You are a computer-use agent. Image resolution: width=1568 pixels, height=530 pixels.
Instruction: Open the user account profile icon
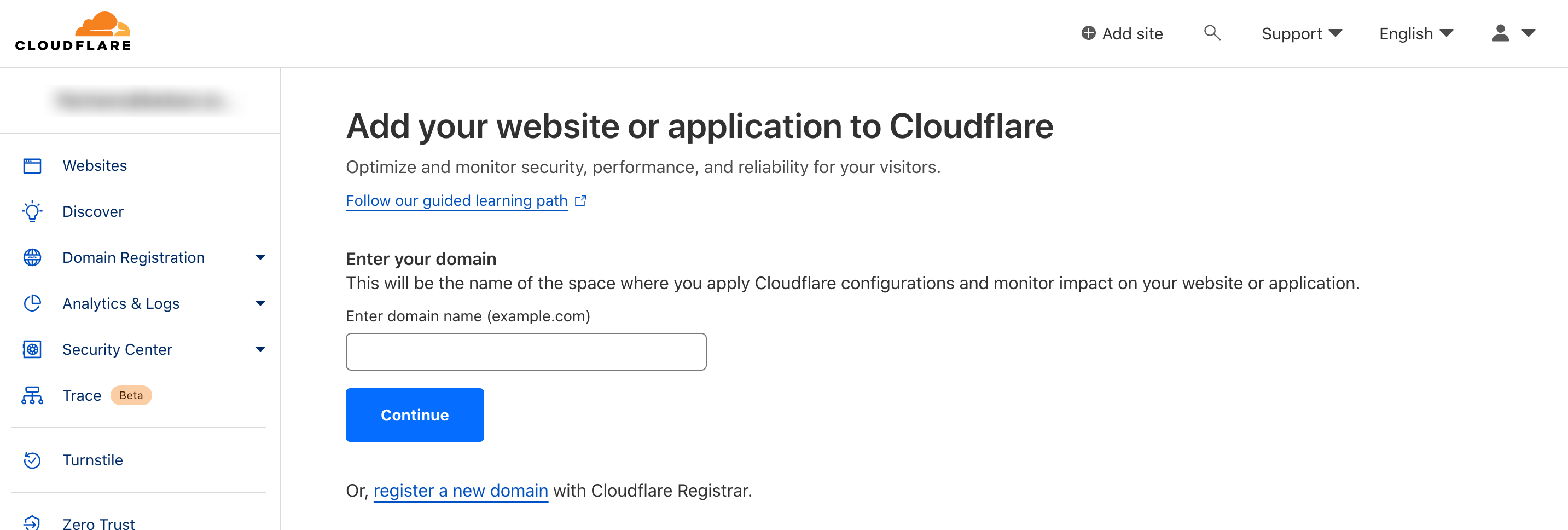tap(1501, 33)
